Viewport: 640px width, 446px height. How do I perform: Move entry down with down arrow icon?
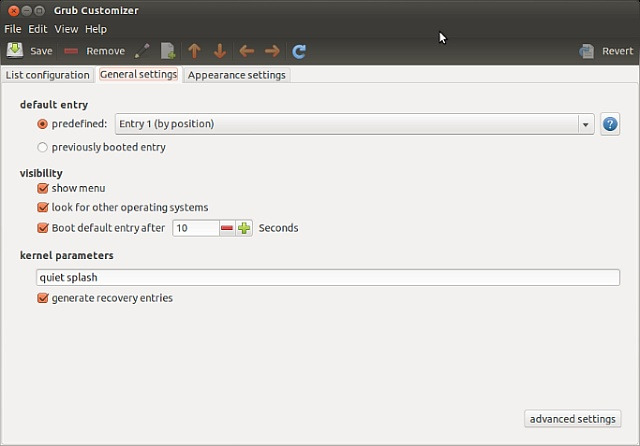click(x=220, y=51)
